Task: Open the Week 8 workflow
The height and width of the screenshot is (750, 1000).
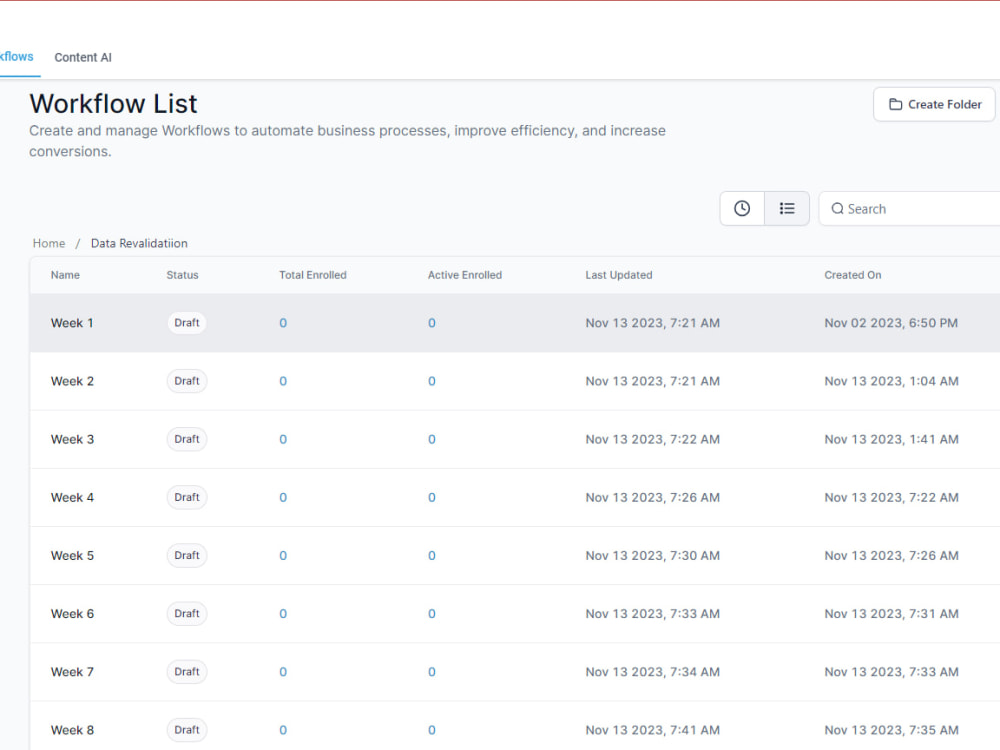Action: 71,730
